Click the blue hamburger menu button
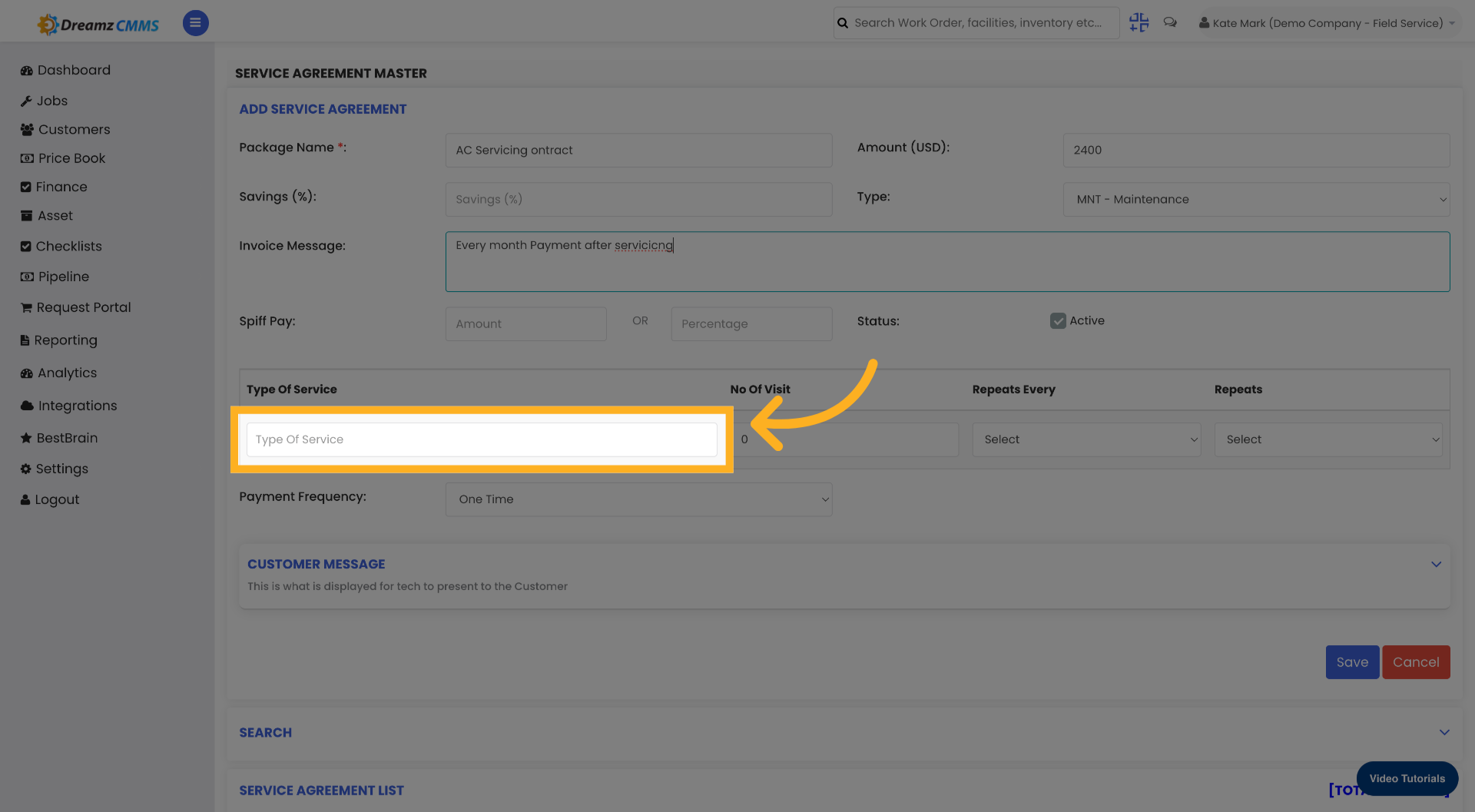Image resolution: width=1475 pixels, height=812 pixels. coord(195,23)
